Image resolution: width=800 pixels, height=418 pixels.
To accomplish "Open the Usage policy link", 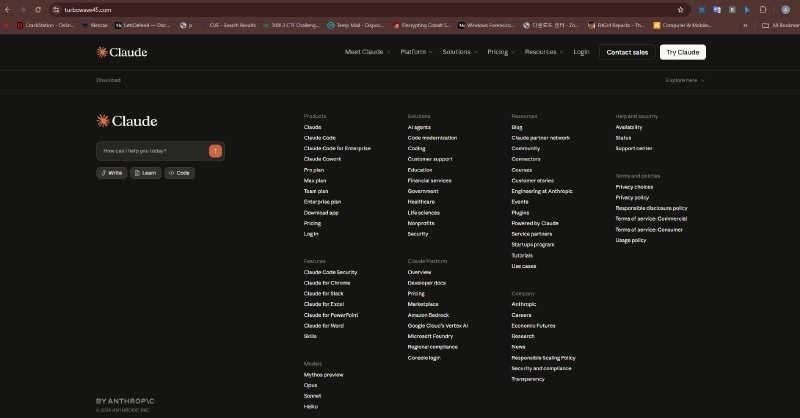I will (x=631, y=240).
